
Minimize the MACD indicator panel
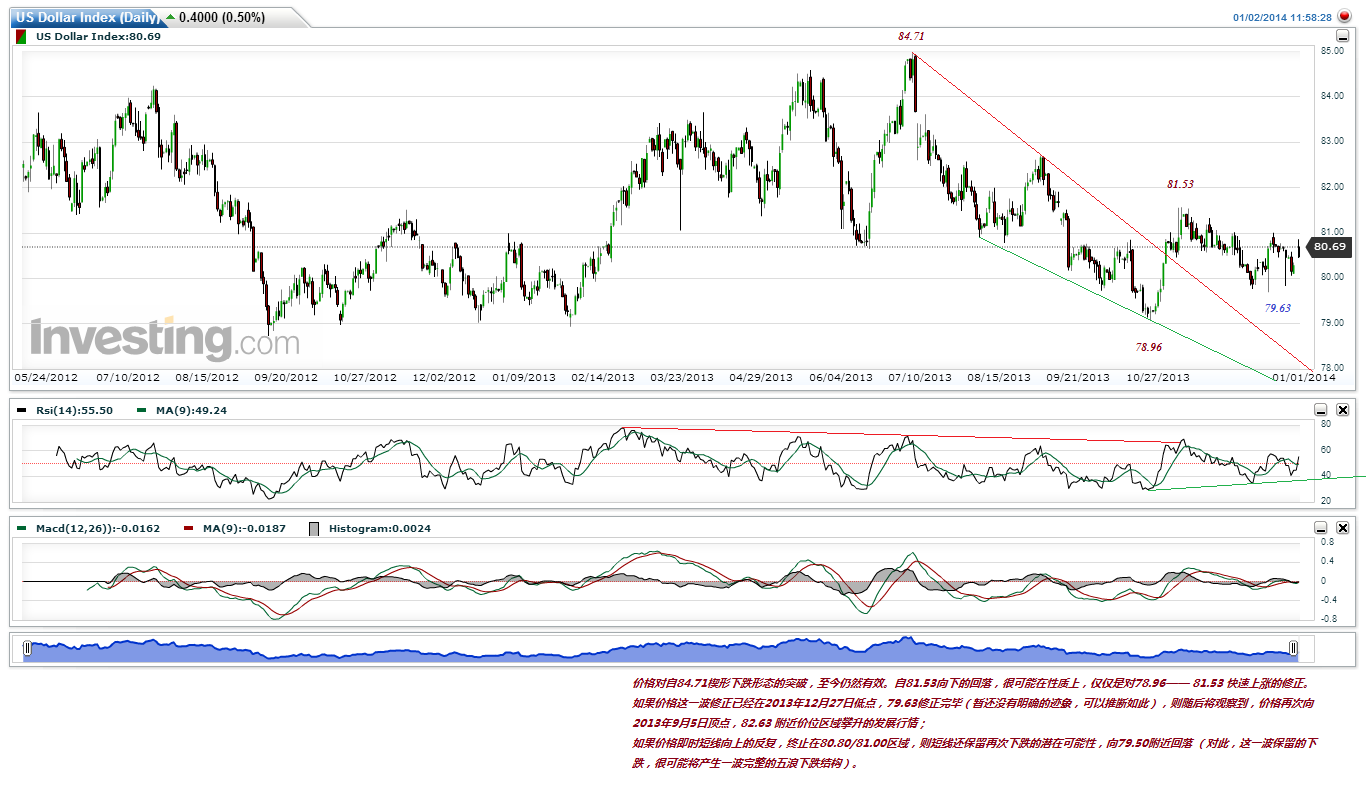point(1321,528)
